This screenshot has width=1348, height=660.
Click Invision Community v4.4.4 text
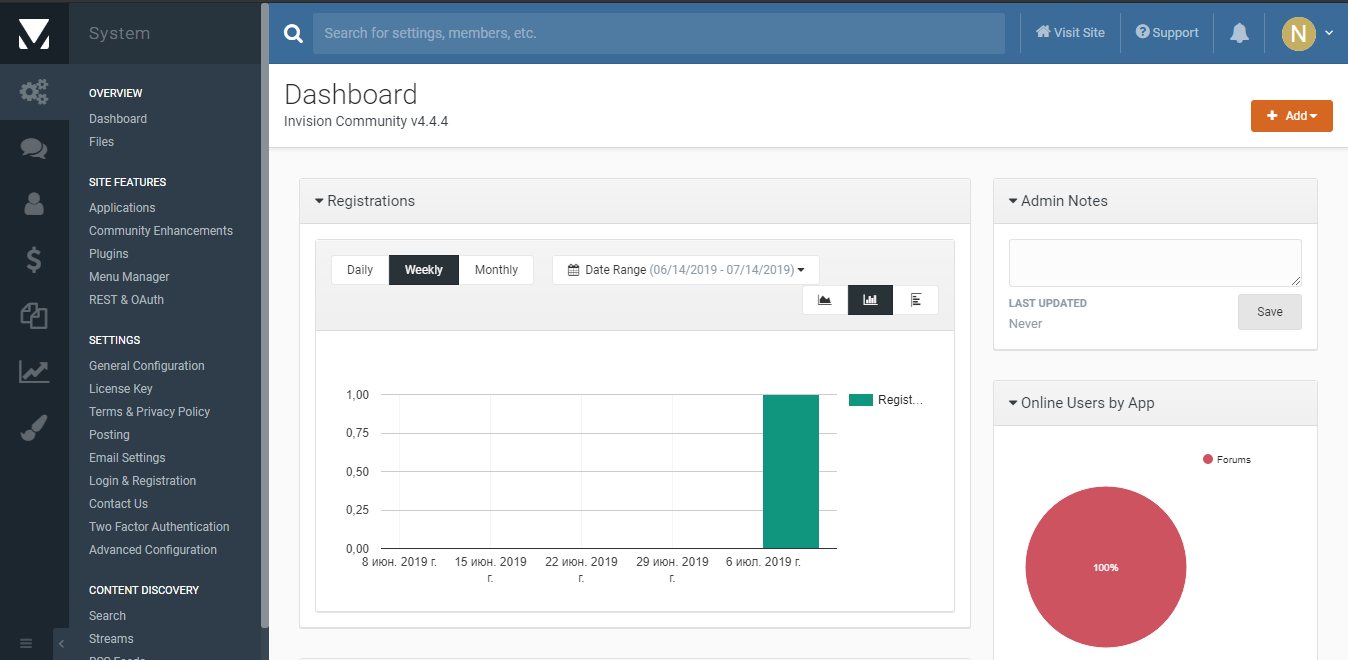click(x=366, y=122)
